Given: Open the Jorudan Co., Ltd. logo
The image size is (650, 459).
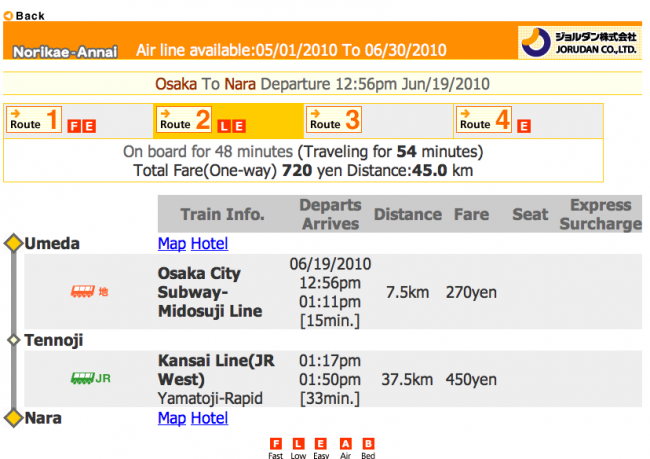Looking at the screenshot, I should pyautogui.click(x=580, y=43).
